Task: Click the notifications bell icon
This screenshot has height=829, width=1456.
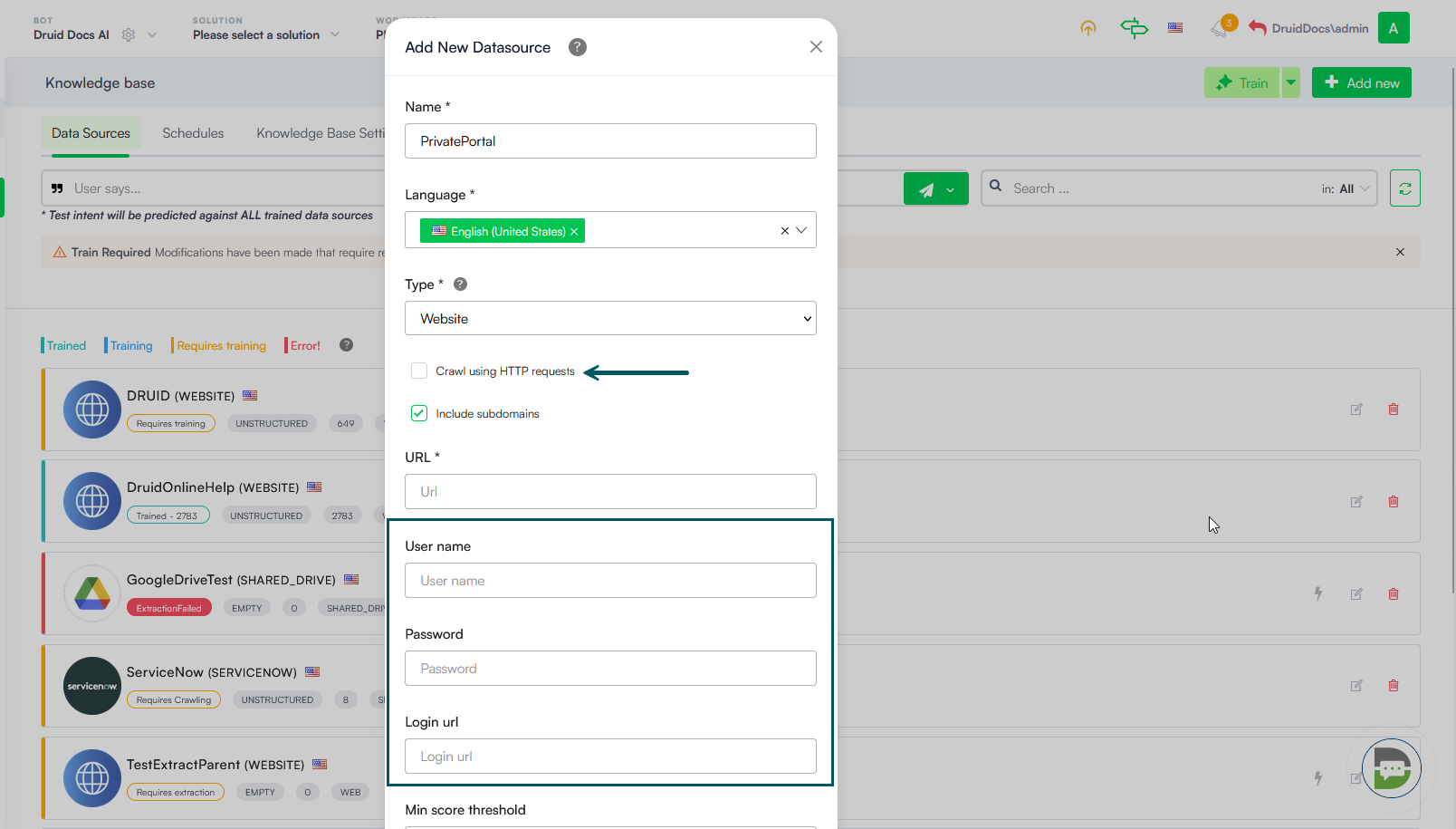Action: coord(1220,28)
